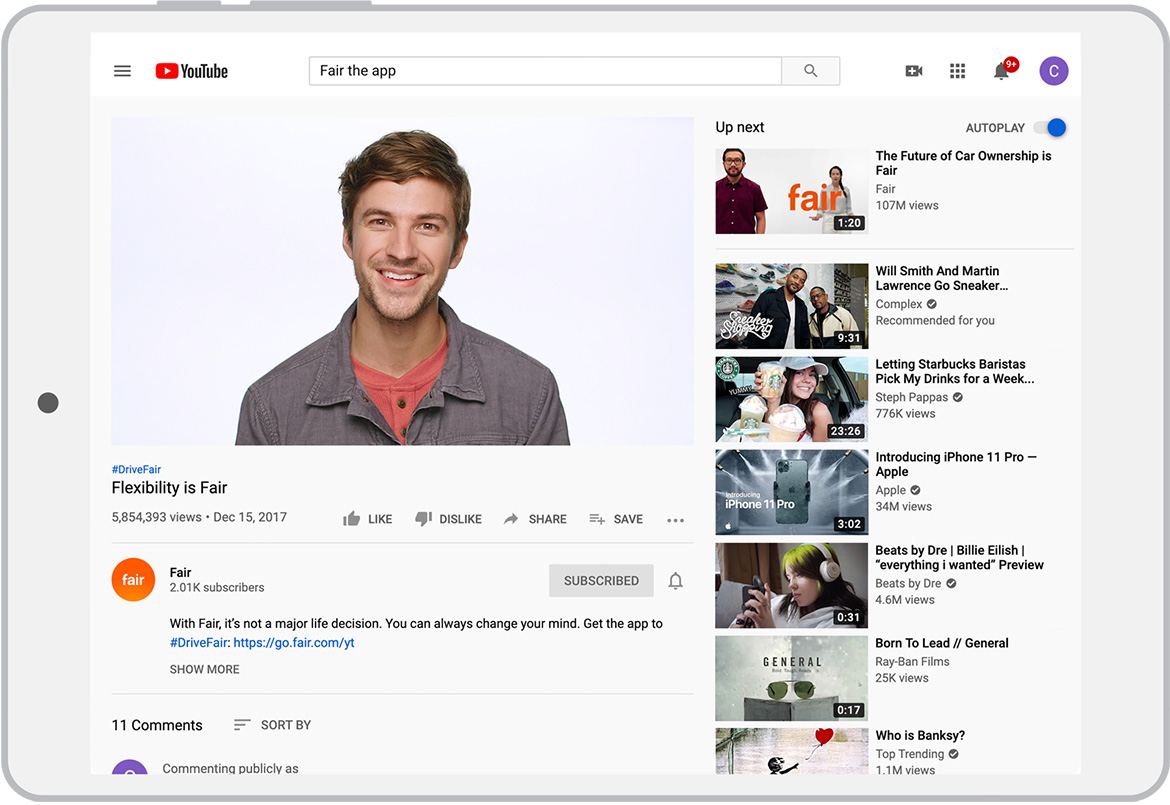The width and height of the screenshot is (1170, 805).
Task: Visit the Steph Pappas channel
Action: pos(912,398)
